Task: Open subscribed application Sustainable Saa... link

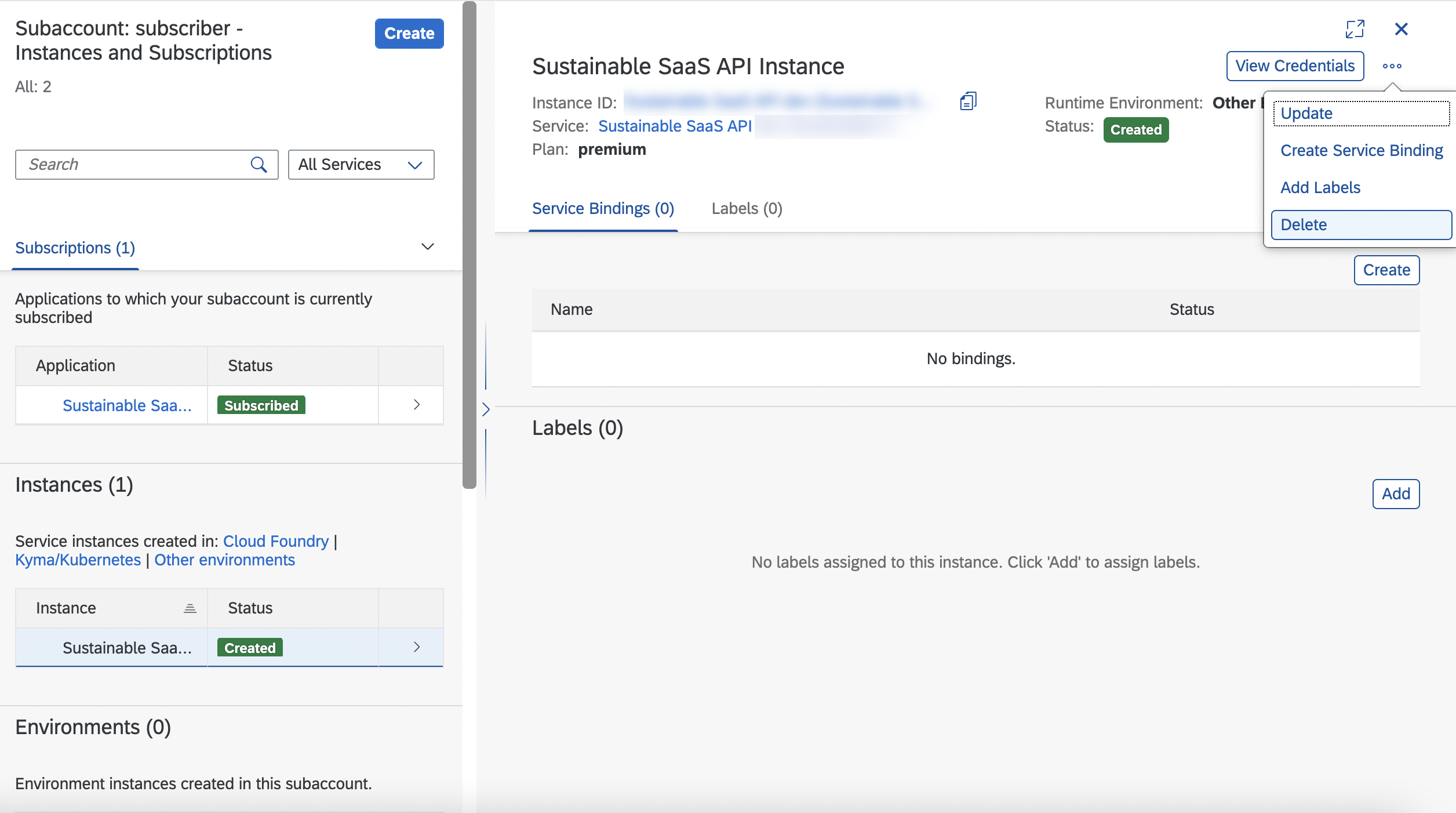Action: tap(127, 405)
